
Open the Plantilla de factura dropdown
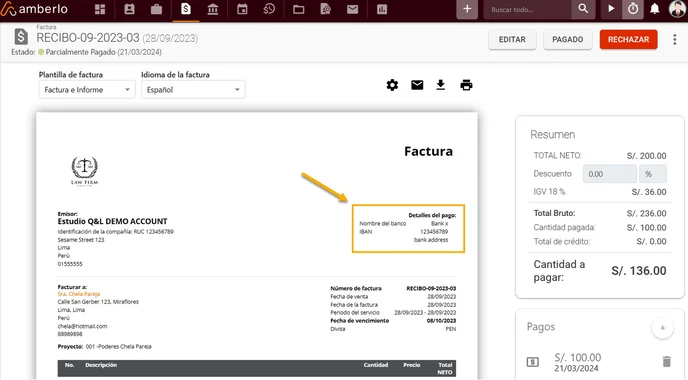point(87,90)
